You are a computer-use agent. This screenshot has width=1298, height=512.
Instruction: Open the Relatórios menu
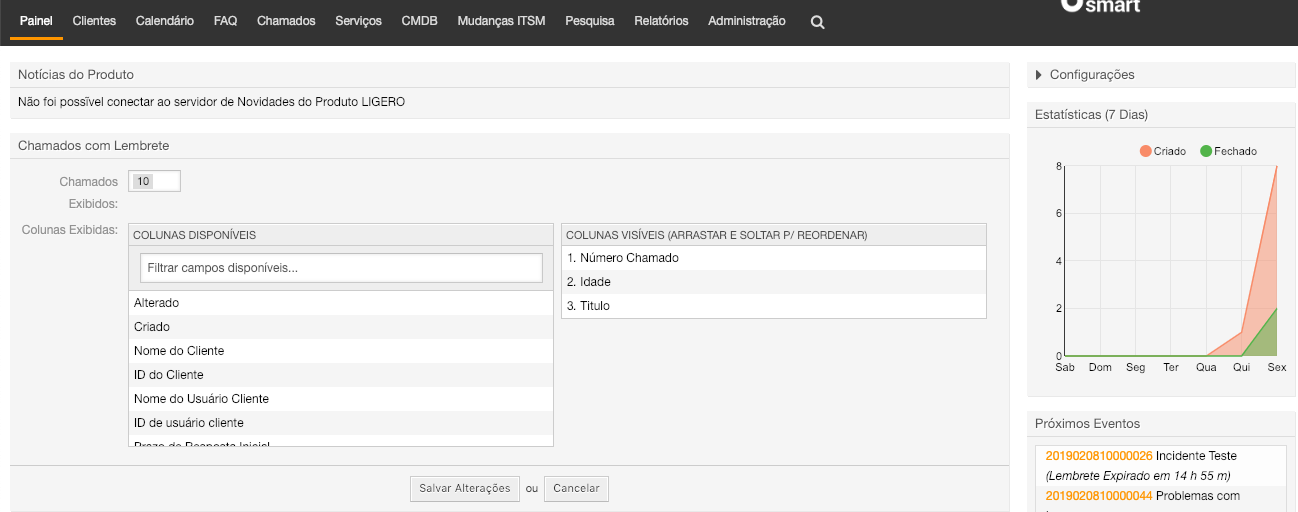coord(661,21)
